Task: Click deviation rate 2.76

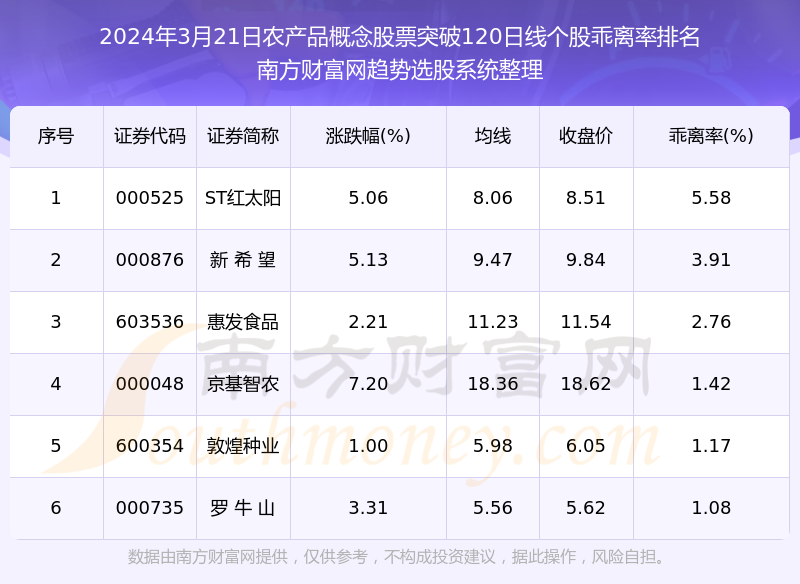Action: (711, 322)
